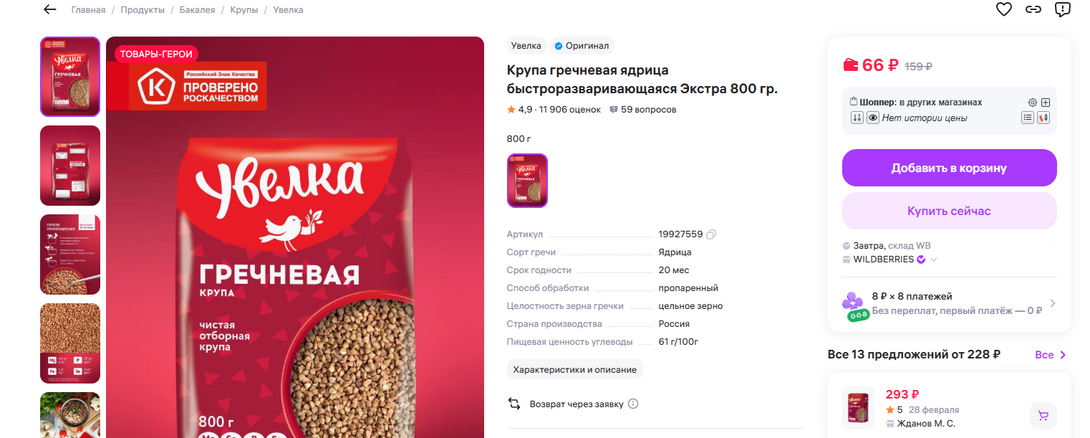Image resolution: width=1090 pixels, height=438 pixels.
Task: Copy product link with chain icon
Action: [1033, 10]
